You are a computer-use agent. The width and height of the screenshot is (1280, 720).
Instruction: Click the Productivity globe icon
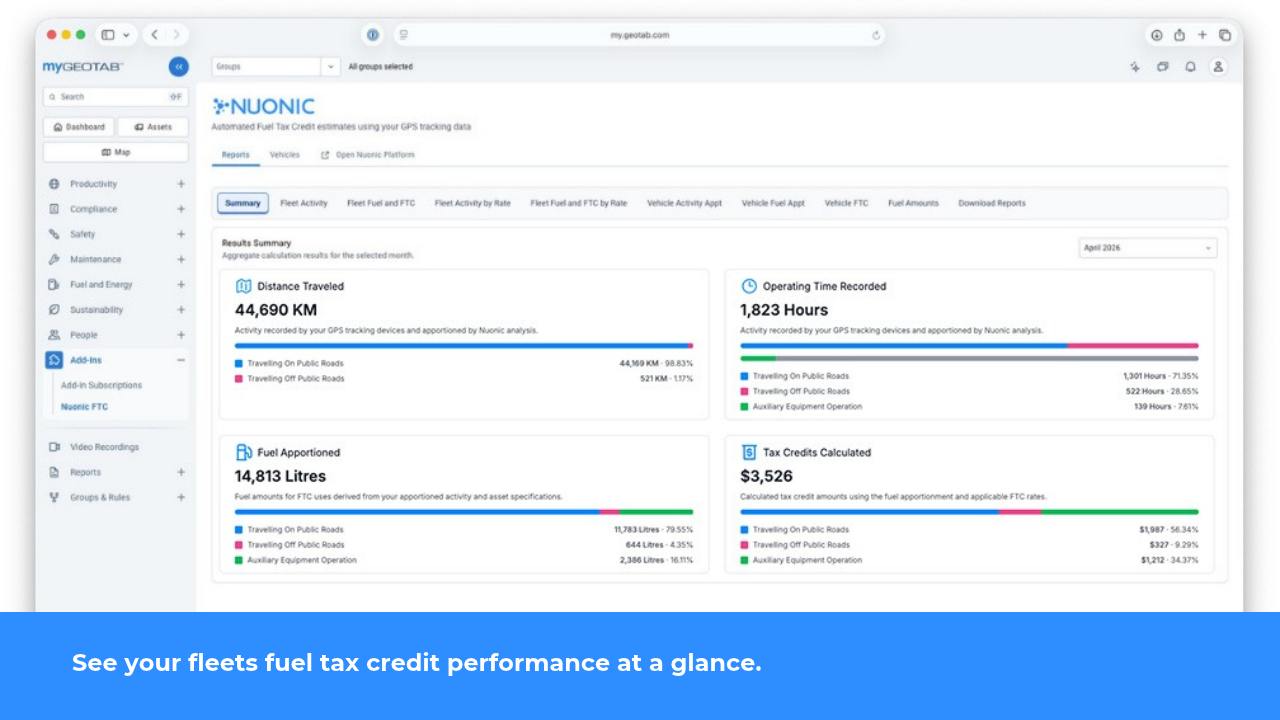54,184
